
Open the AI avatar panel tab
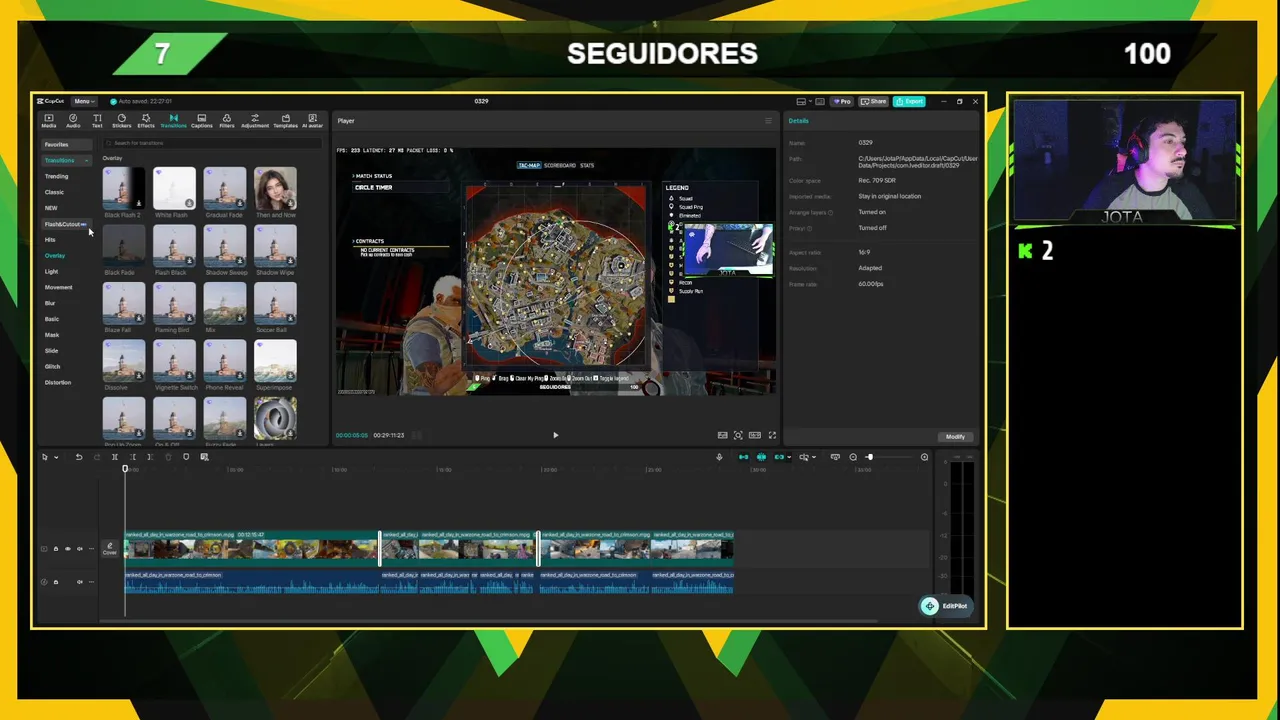(312, 120)
